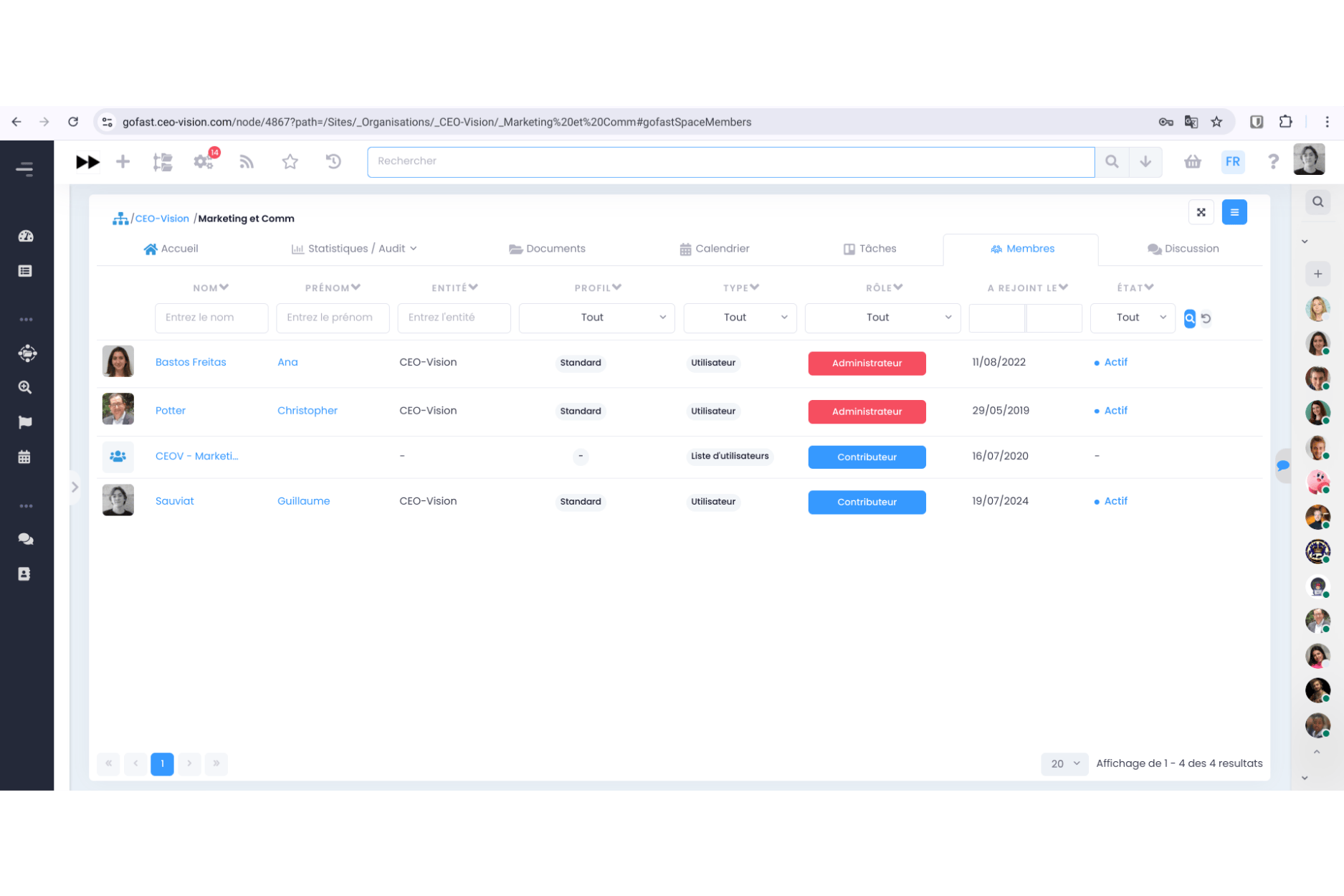1344x896 pixels.
Task: Open the recent history clock icon
Action: coord(333,162)
